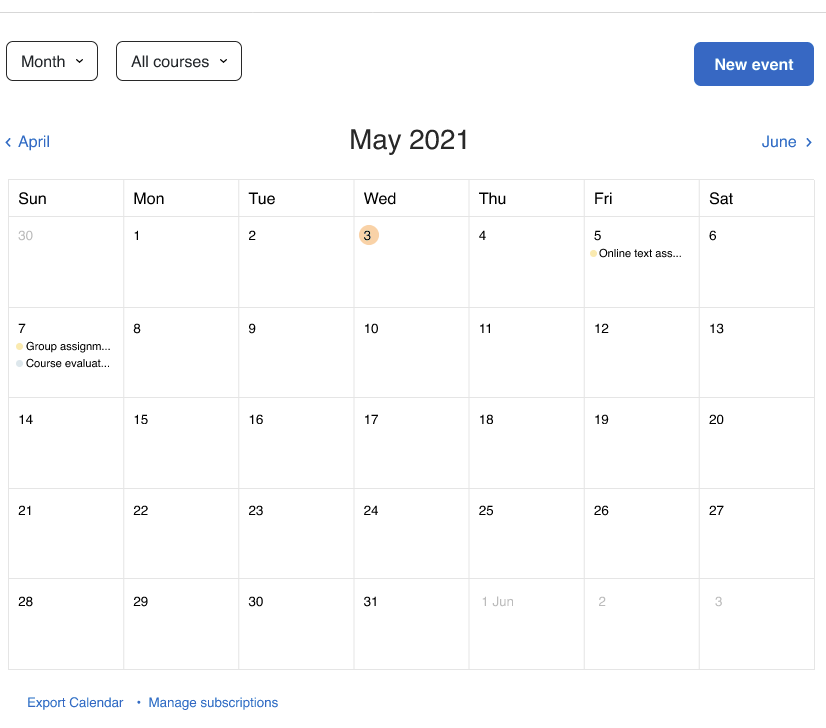The height and width of the screenshot is (728, 826).
Task: Click the New event button
Action: click(x=753, y=64)
